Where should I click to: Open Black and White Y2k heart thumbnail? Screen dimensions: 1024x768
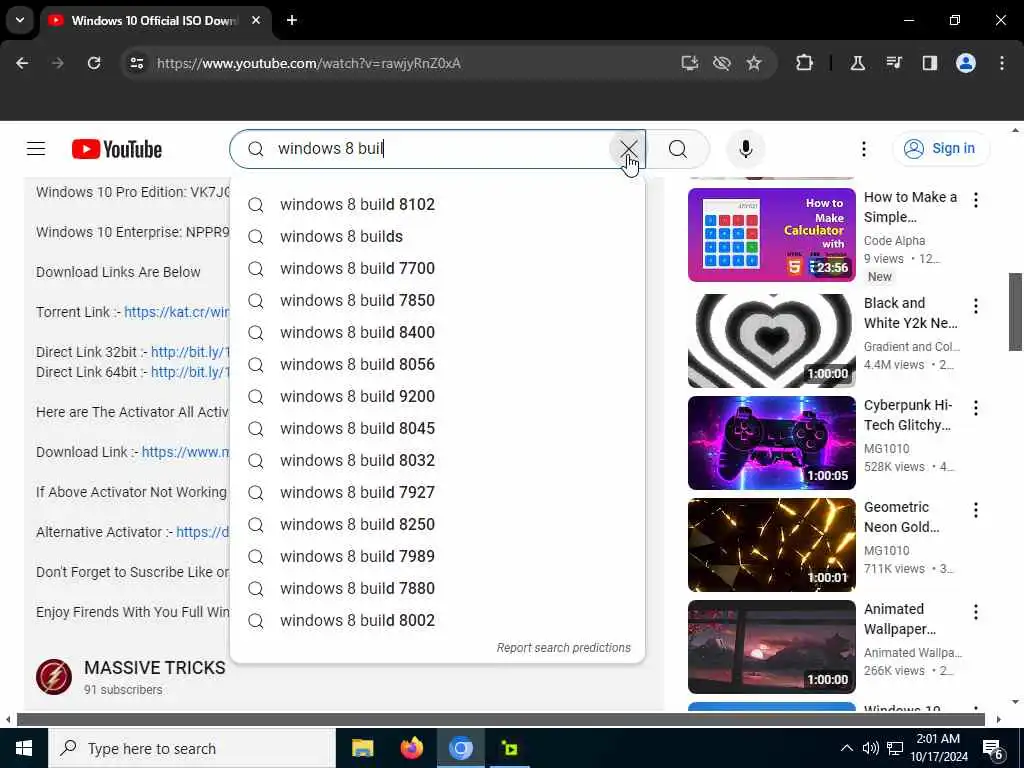tap(771, 341)
